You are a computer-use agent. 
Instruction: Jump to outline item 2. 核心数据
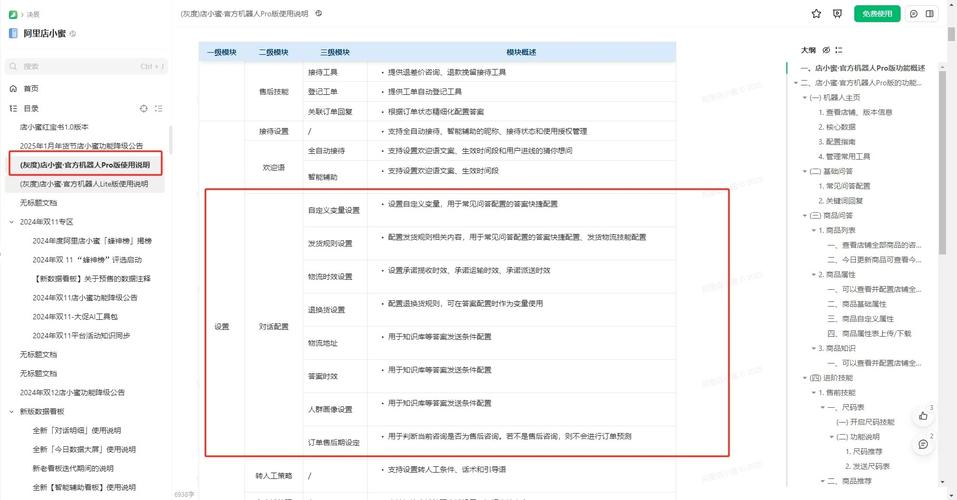[x=837, y=127]
